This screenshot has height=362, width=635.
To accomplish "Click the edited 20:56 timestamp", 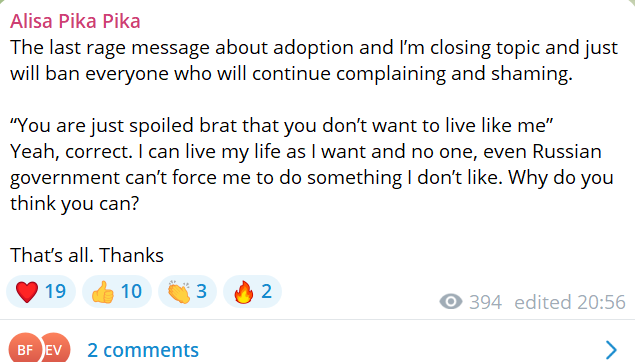I will pos(570,302).
